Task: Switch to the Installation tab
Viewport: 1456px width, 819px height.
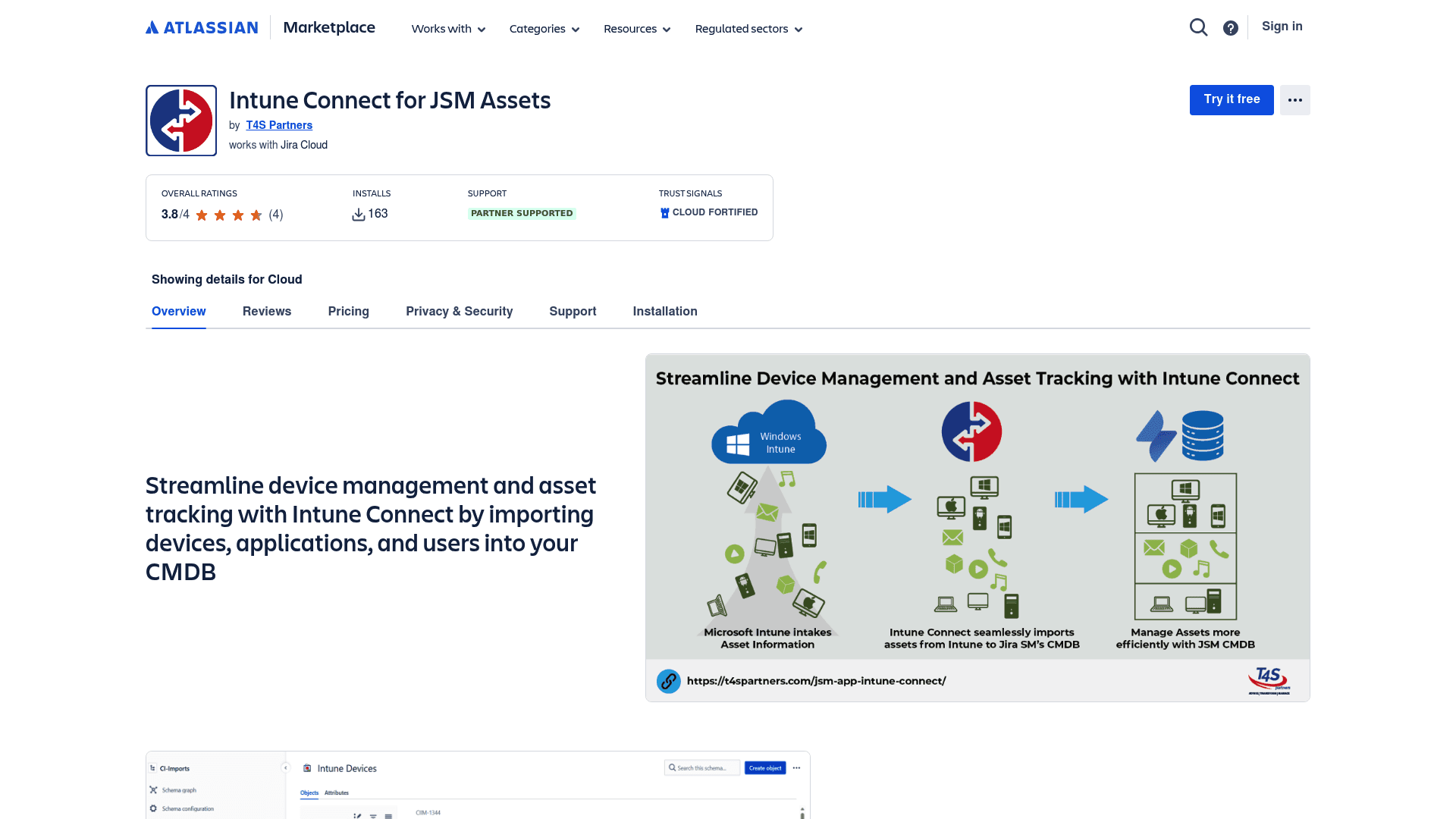Action: [x=664, y=311]
